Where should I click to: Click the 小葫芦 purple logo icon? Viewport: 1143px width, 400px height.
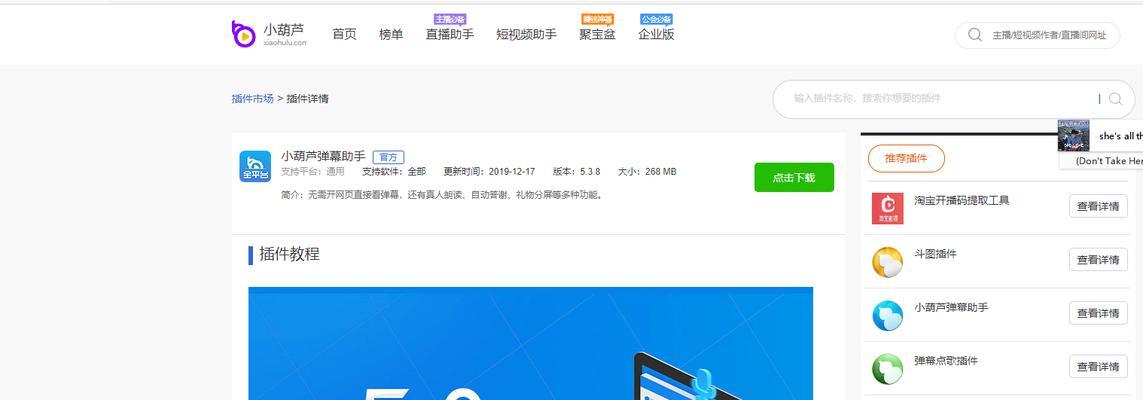[243, 34]
